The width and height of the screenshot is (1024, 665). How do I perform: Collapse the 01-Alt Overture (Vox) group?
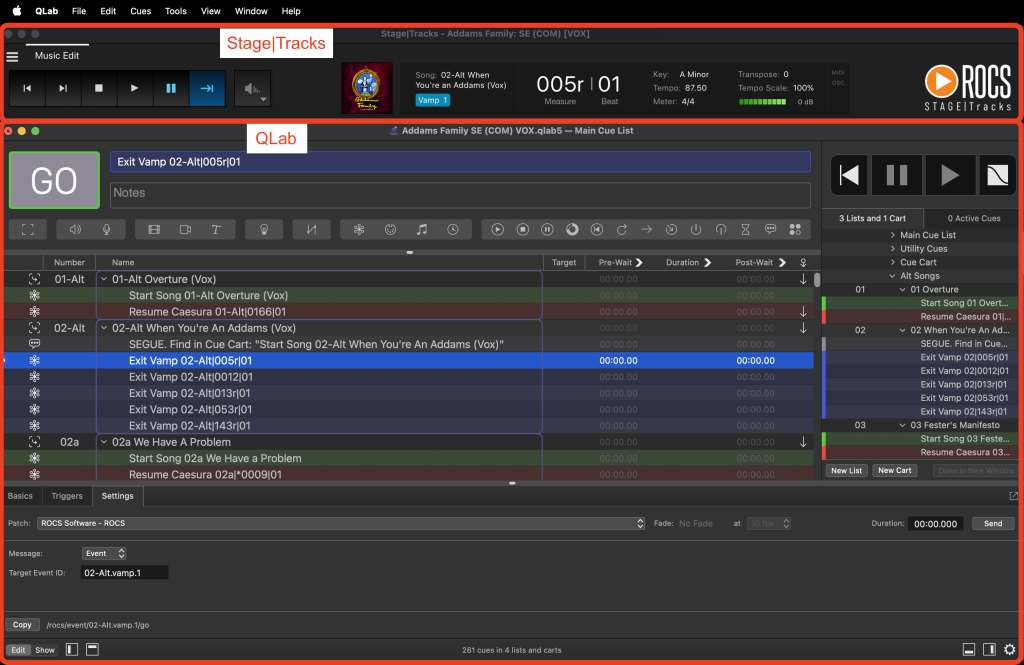point(104,279)
